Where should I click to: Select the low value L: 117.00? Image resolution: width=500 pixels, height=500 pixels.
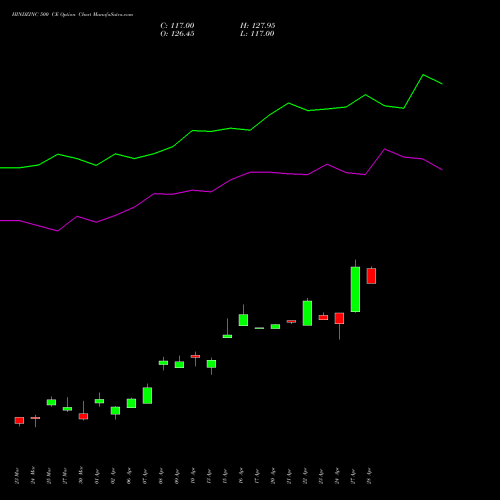pos(257,34)
